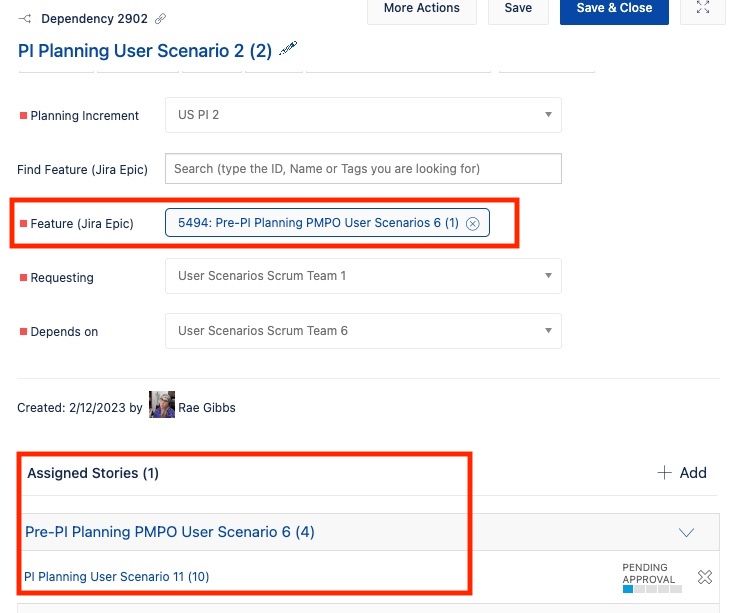The height and width of the screenshot is (613, 754).
Task: Click the Planning Increment label
Action: 85,116
